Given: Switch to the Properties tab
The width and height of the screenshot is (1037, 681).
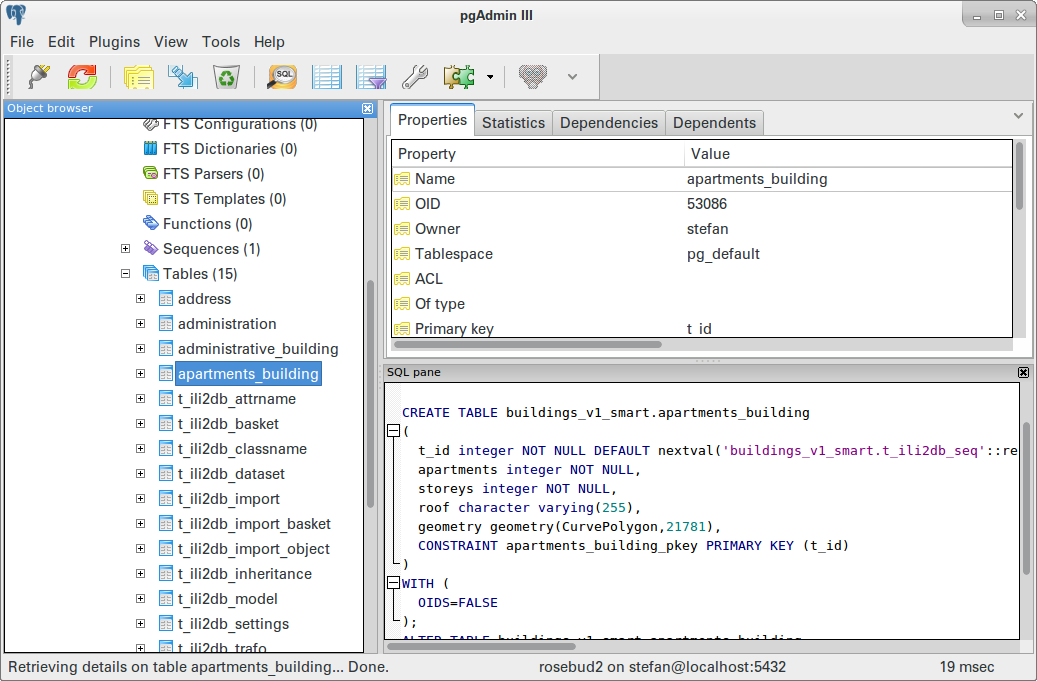Looking at the screenshot, I should coord(433,120).
